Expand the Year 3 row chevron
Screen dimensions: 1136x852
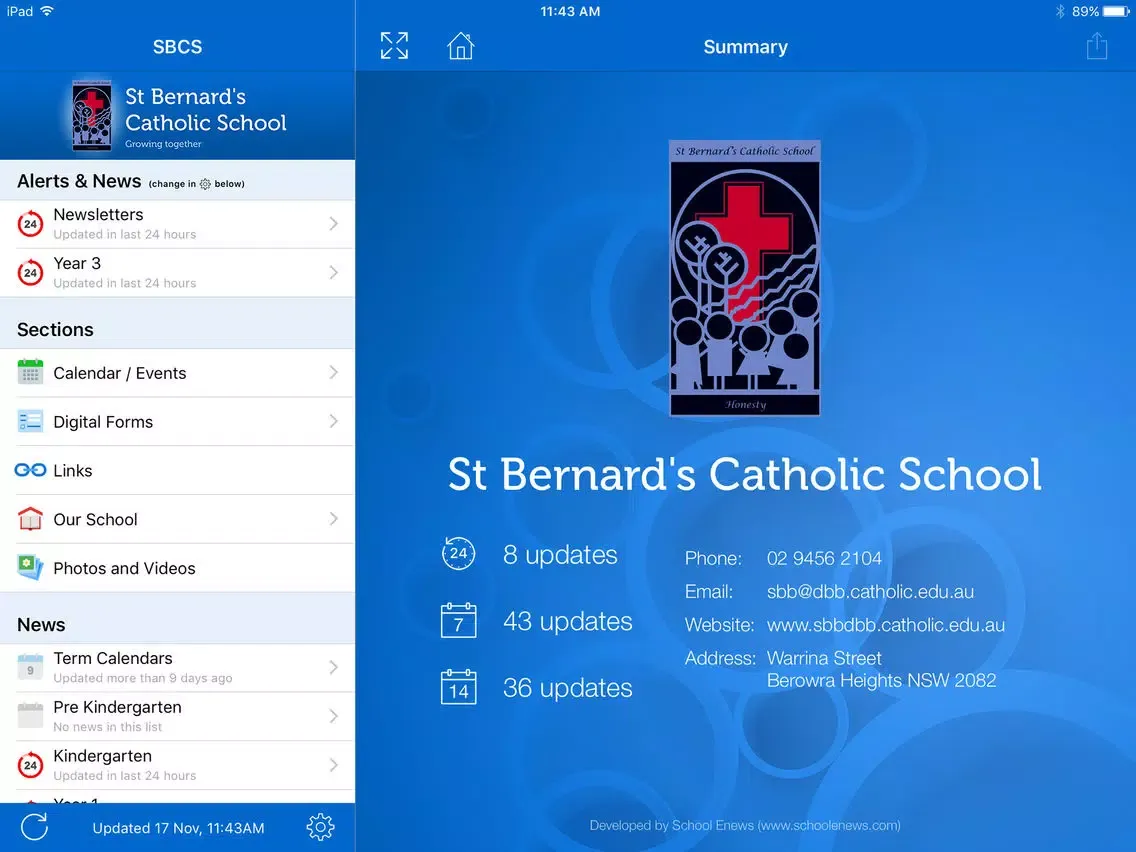[333, 272]
